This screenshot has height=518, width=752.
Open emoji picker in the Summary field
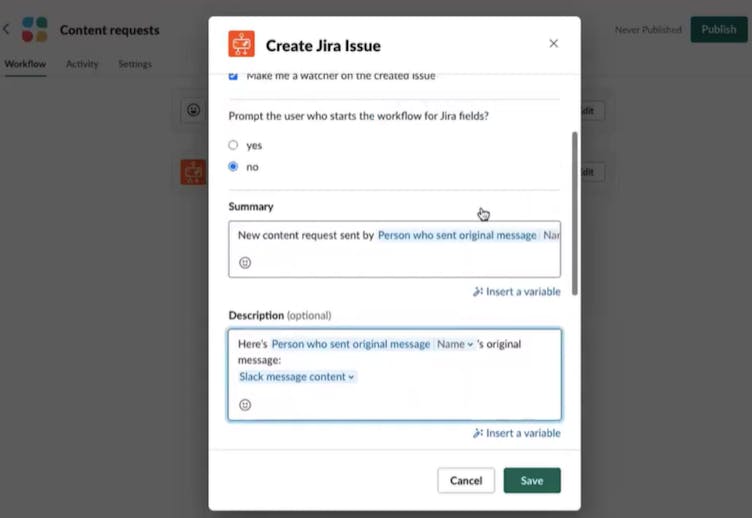point(245,262)
